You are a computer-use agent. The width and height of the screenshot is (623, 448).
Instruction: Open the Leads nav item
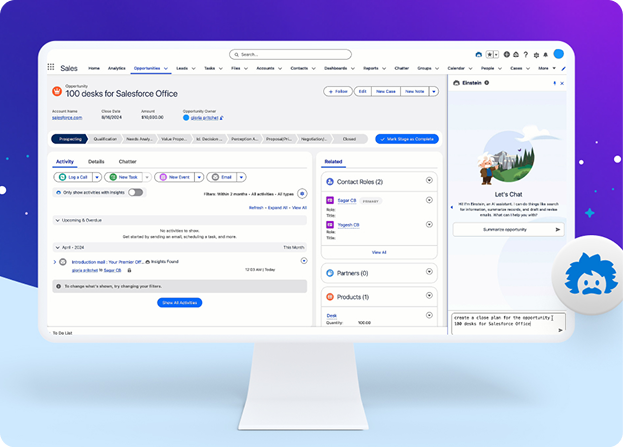click(182, 68)
